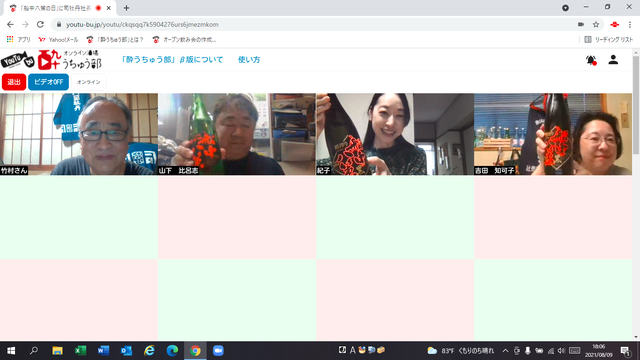Image resolution: width=640 pixels, height=360 pixels.
Task: Open the weather widget くもりのち晴れ
Action: coord(460,351)
